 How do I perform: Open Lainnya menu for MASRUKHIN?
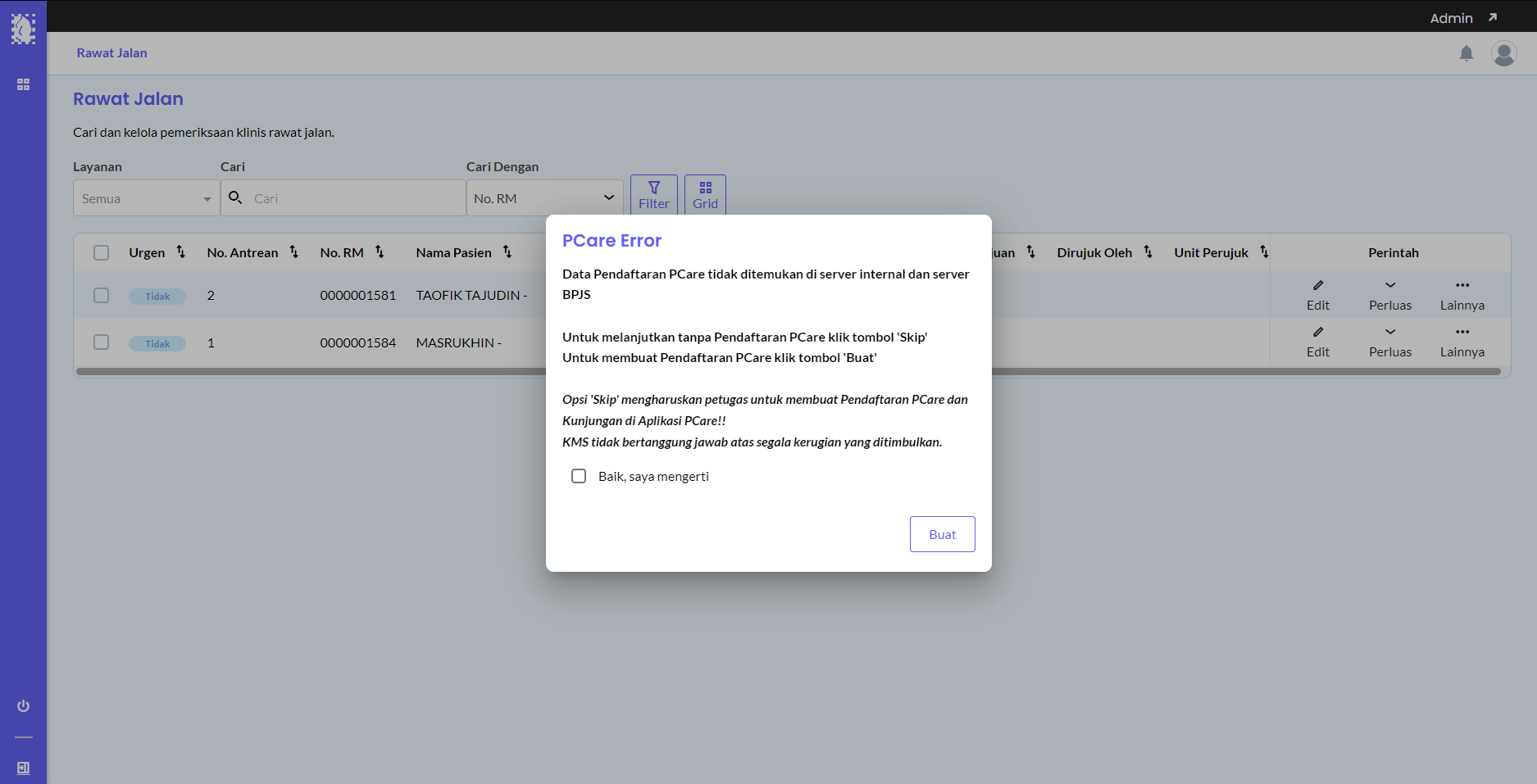click(x=1462, y=342)
